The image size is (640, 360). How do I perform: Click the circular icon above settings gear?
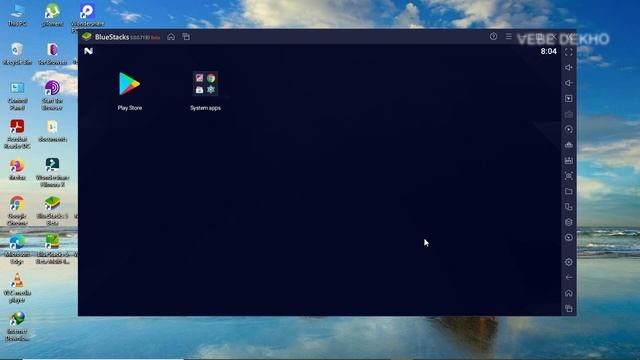[569, 238]
